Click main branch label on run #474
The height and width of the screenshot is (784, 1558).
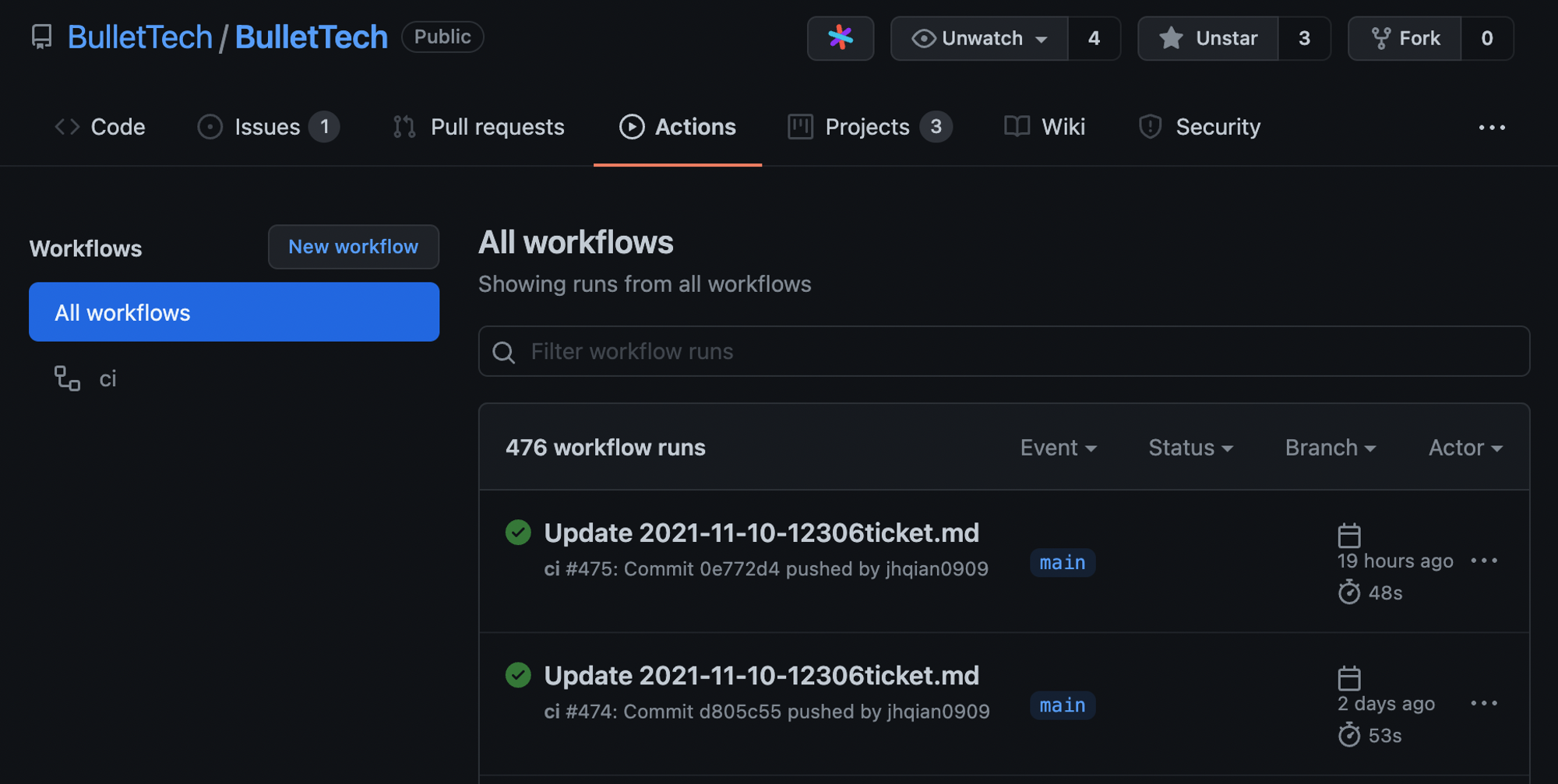(1063, 705)
